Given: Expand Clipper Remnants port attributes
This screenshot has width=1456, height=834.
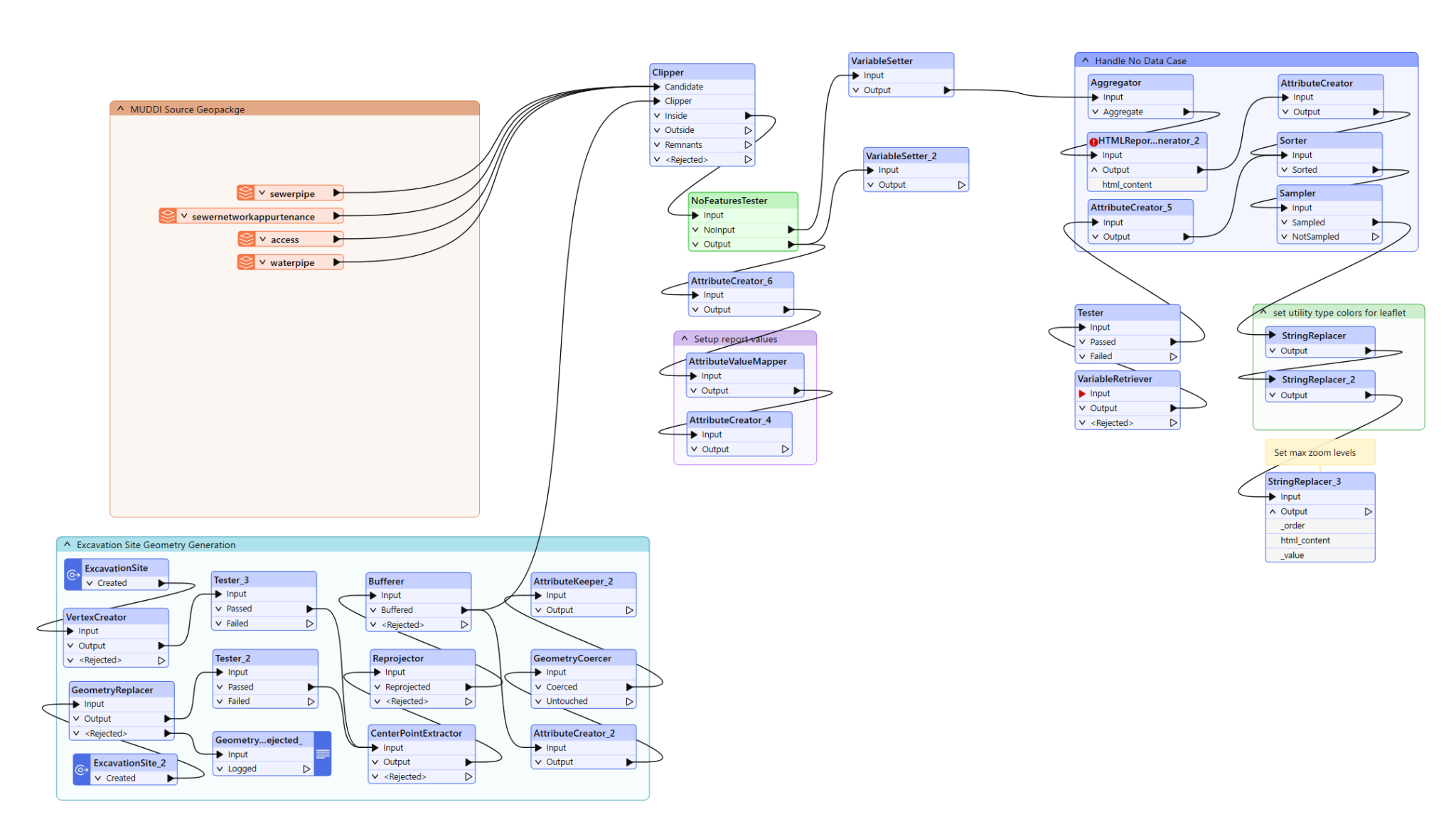Looking at the screenshot, I should point(657,145).
